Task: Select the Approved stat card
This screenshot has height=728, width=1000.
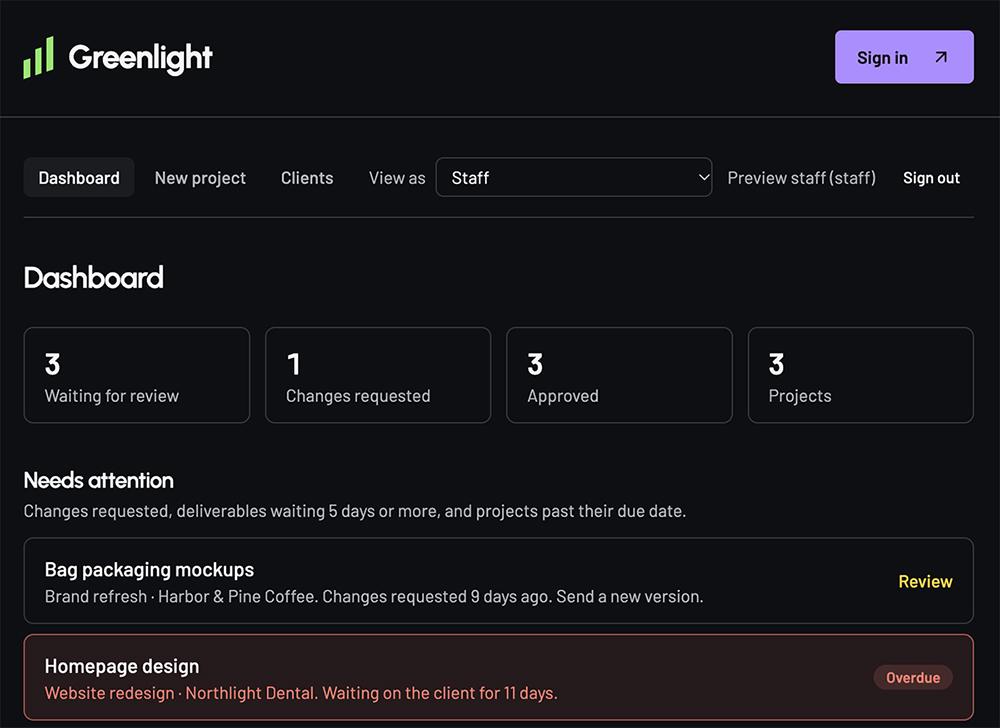Action: pyautogui.click(x=619, y=375)
